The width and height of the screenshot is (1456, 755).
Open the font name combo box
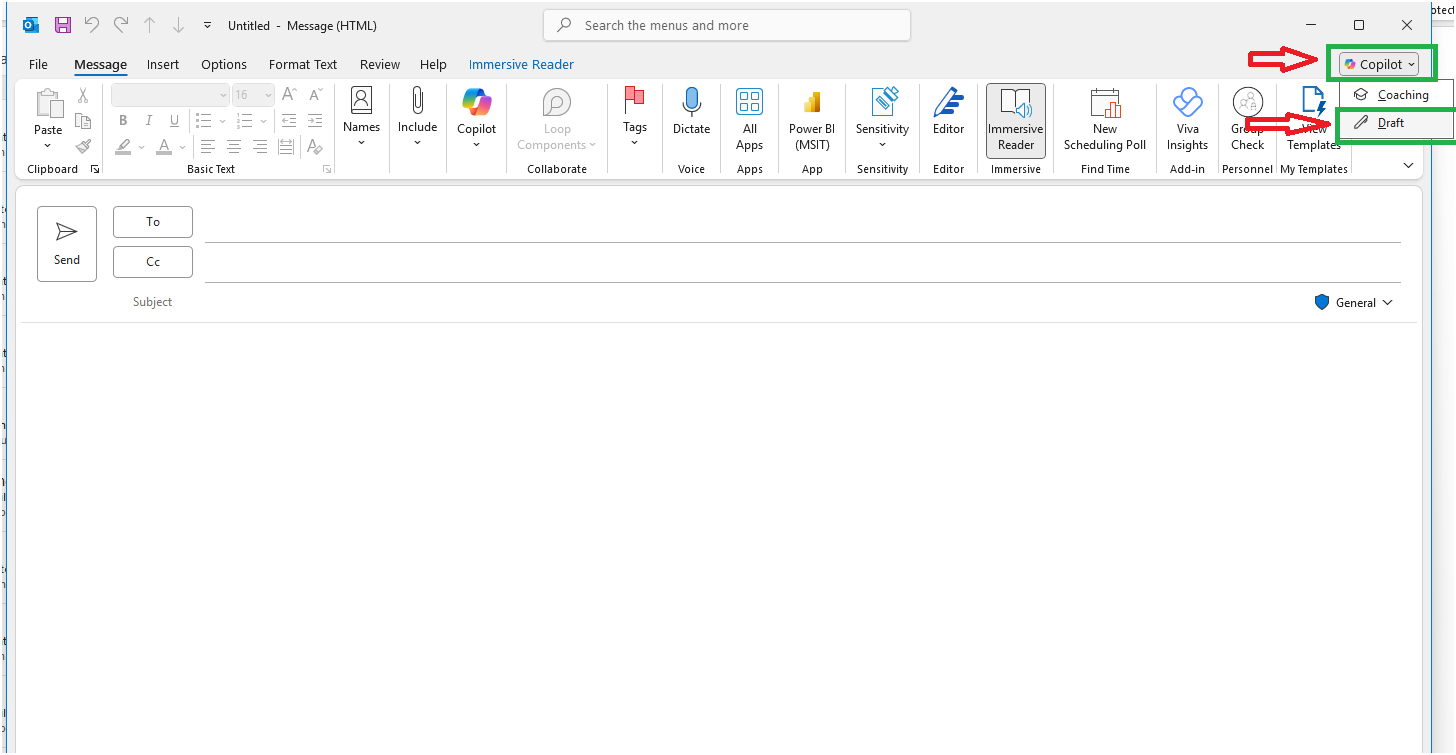coord(170,95)
